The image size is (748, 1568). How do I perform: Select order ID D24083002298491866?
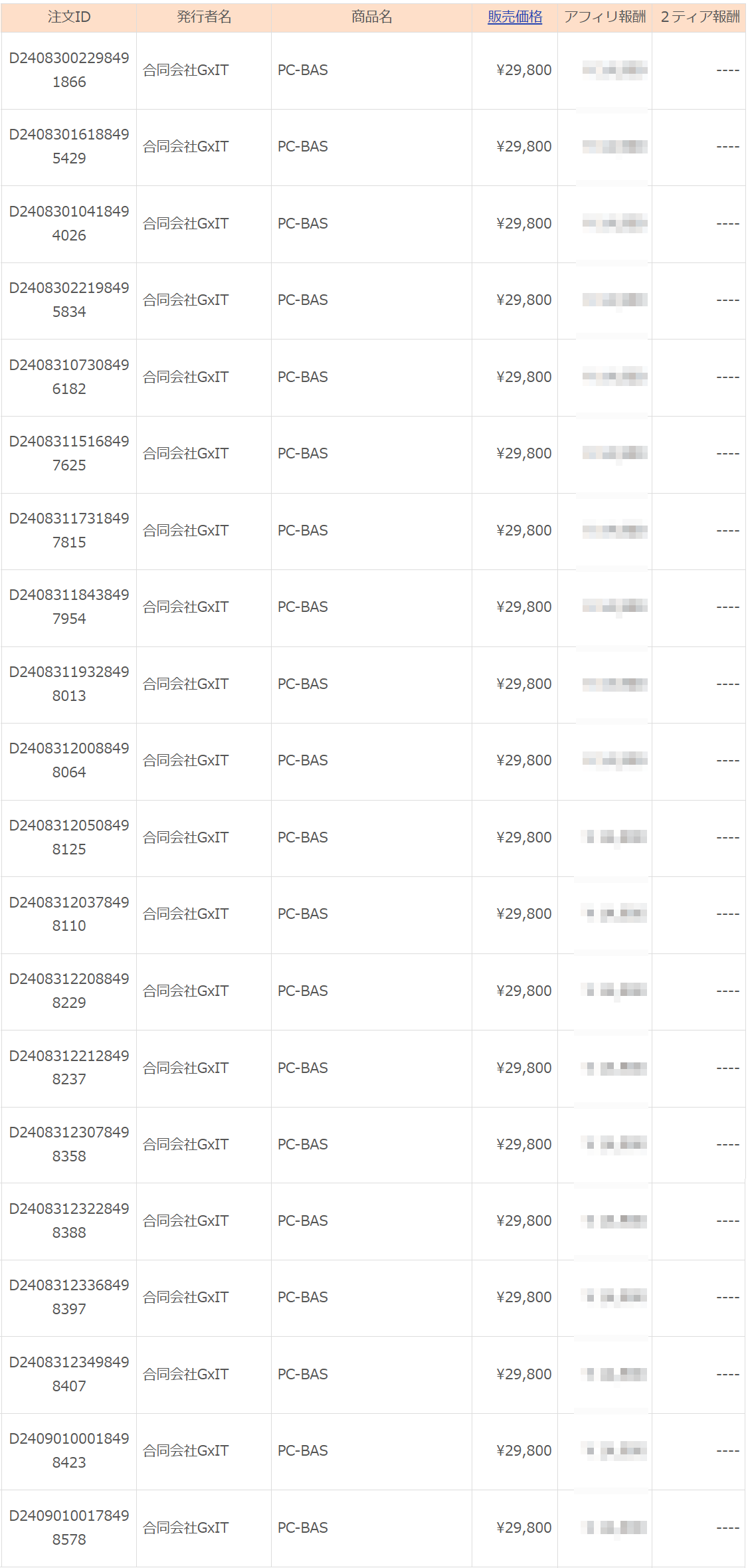69,70
